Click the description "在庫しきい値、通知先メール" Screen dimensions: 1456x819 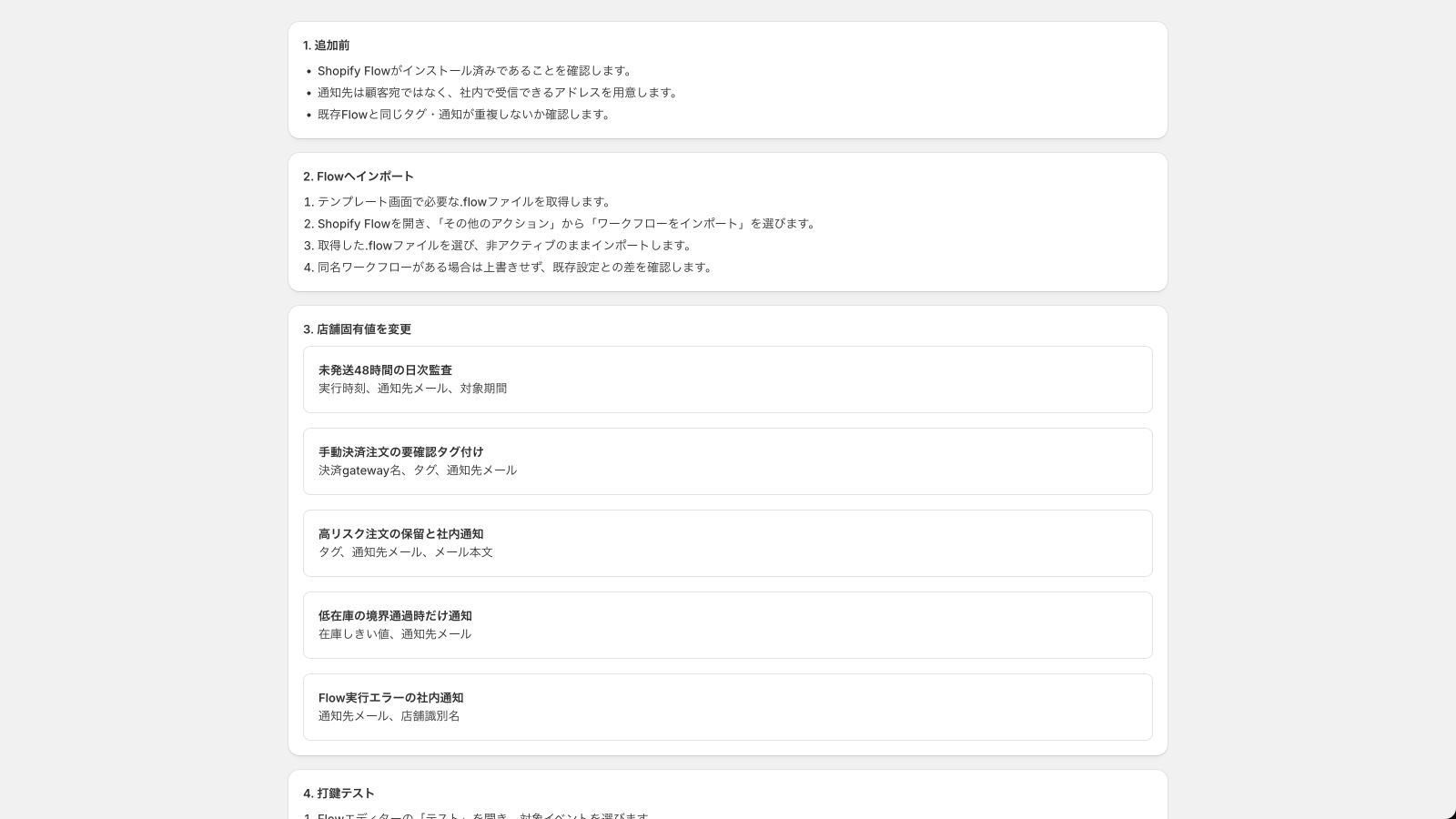(x=395, y=634)
